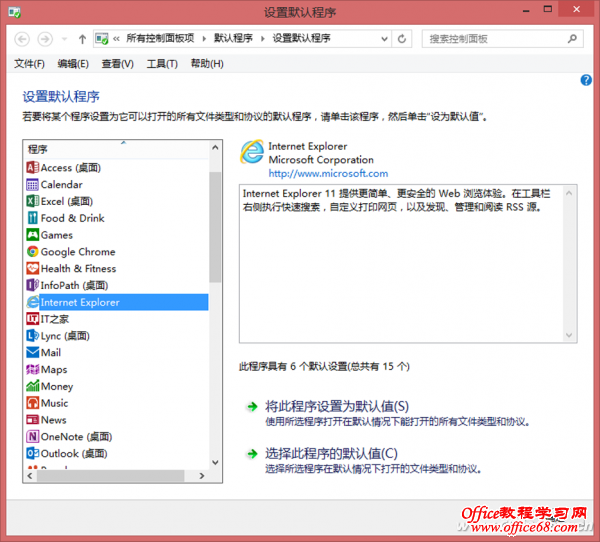Select the Calendar app icon in list
The height and width of the screenshot is (542, 600).
[33, 185]
